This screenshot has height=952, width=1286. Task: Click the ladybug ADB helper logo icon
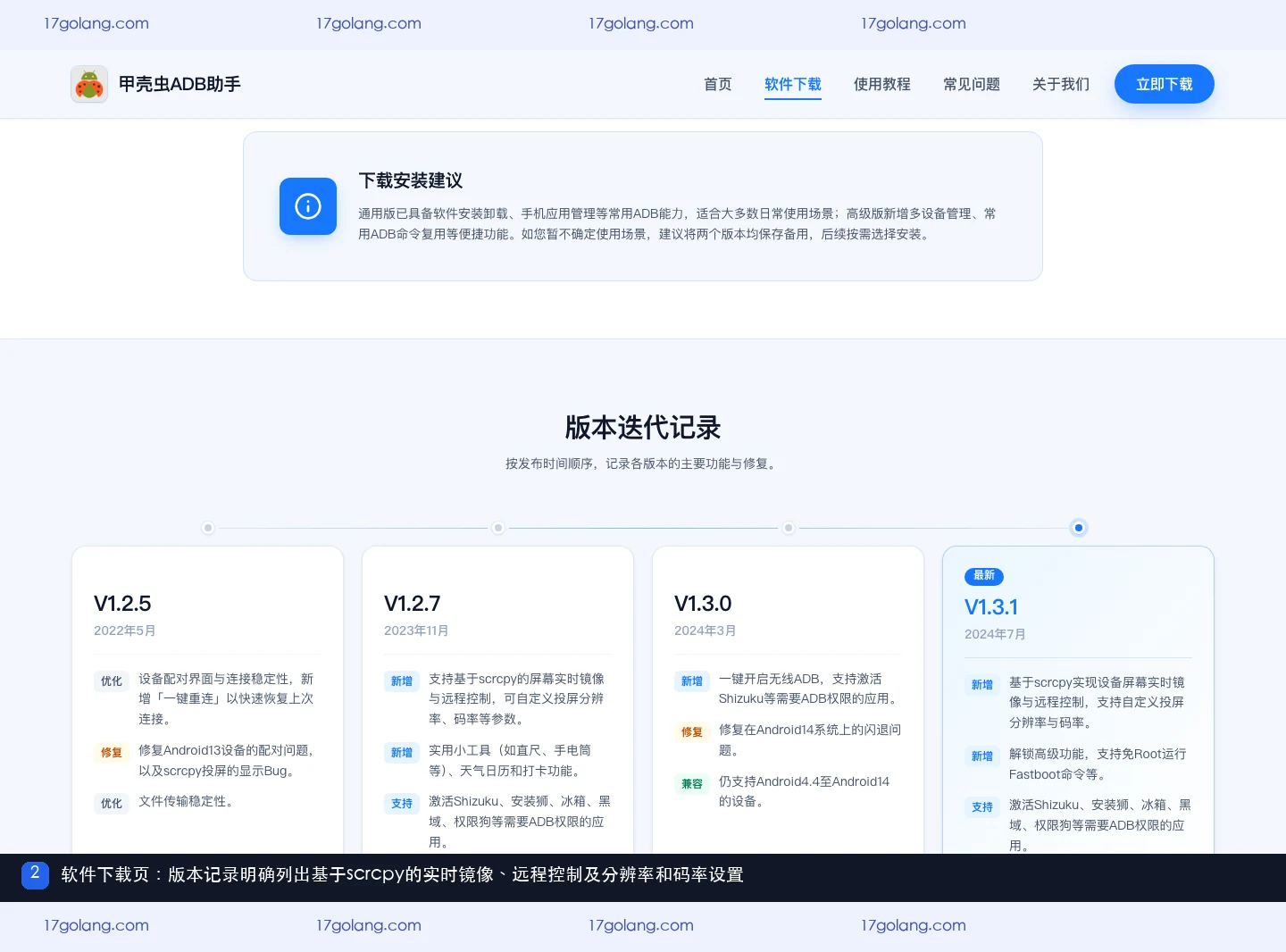click(89, 84)
